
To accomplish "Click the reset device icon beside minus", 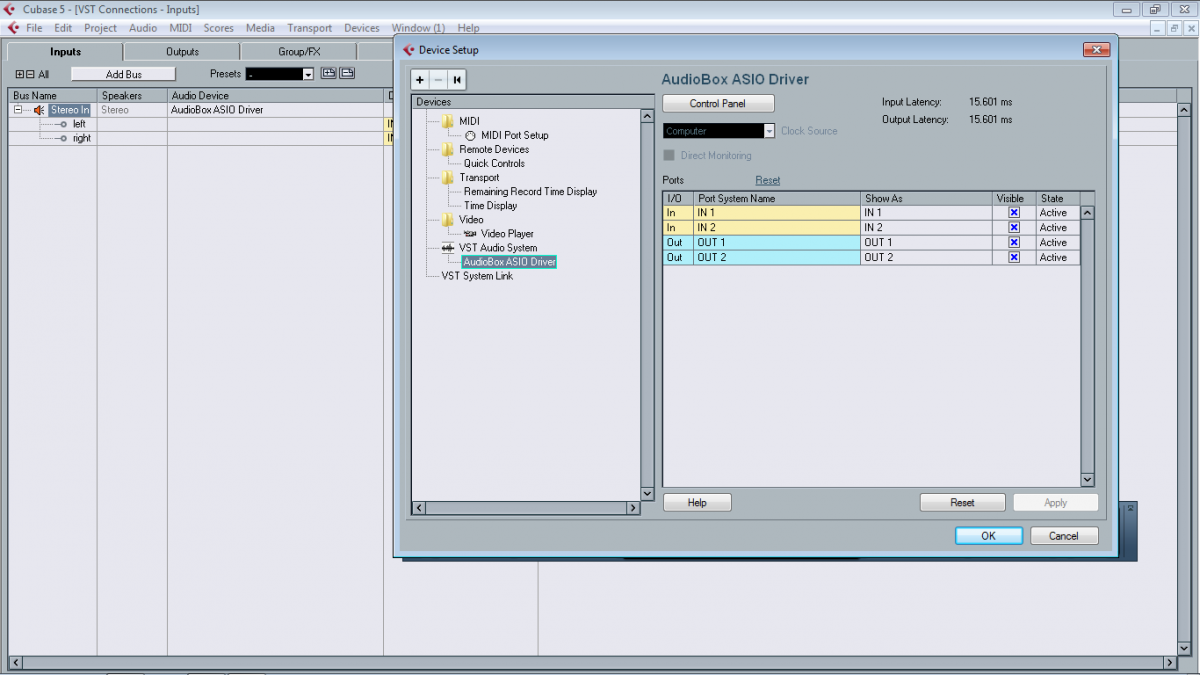I will click(457, 80).
